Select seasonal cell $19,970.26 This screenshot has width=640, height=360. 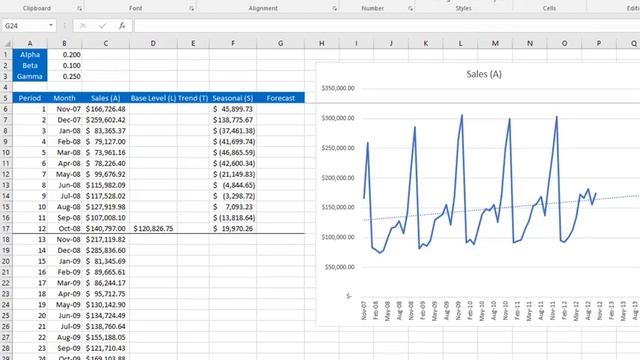(233, 229)
